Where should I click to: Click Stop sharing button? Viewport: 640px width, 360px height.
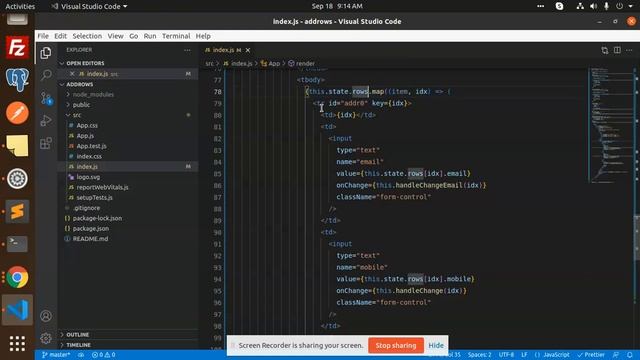point(396,345)
